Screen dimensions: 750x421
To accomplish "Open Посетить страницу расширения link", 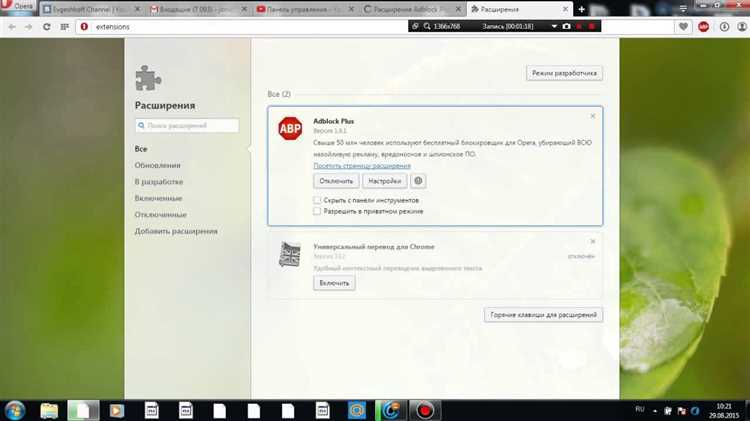I will 362,166.
